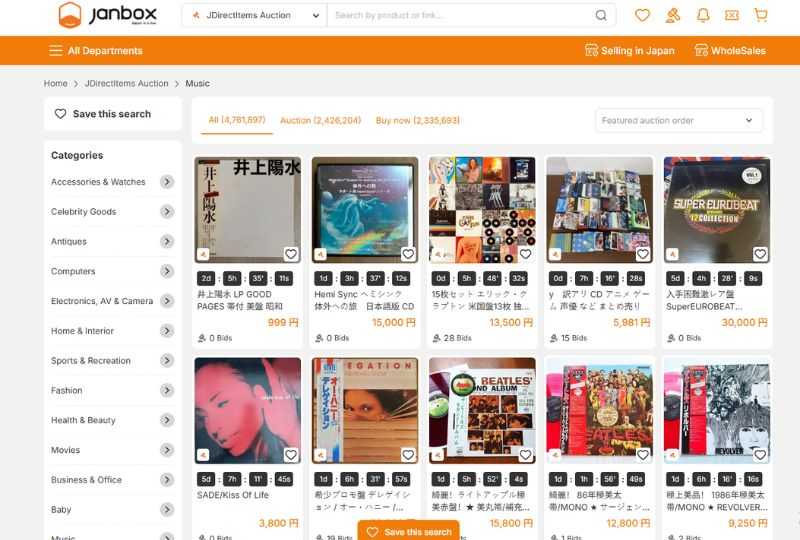Open the Featured auction order sort dropdown
800x540 pixels.
(678, 120)
